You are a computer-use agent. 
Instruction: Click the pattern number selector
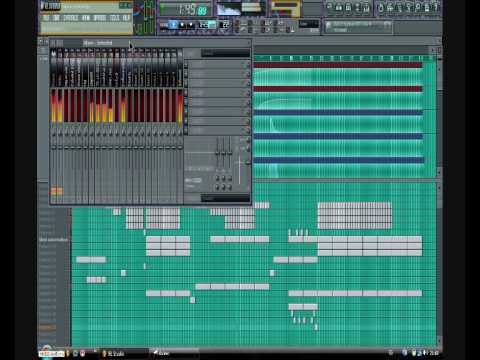click(x=226, y=25)
